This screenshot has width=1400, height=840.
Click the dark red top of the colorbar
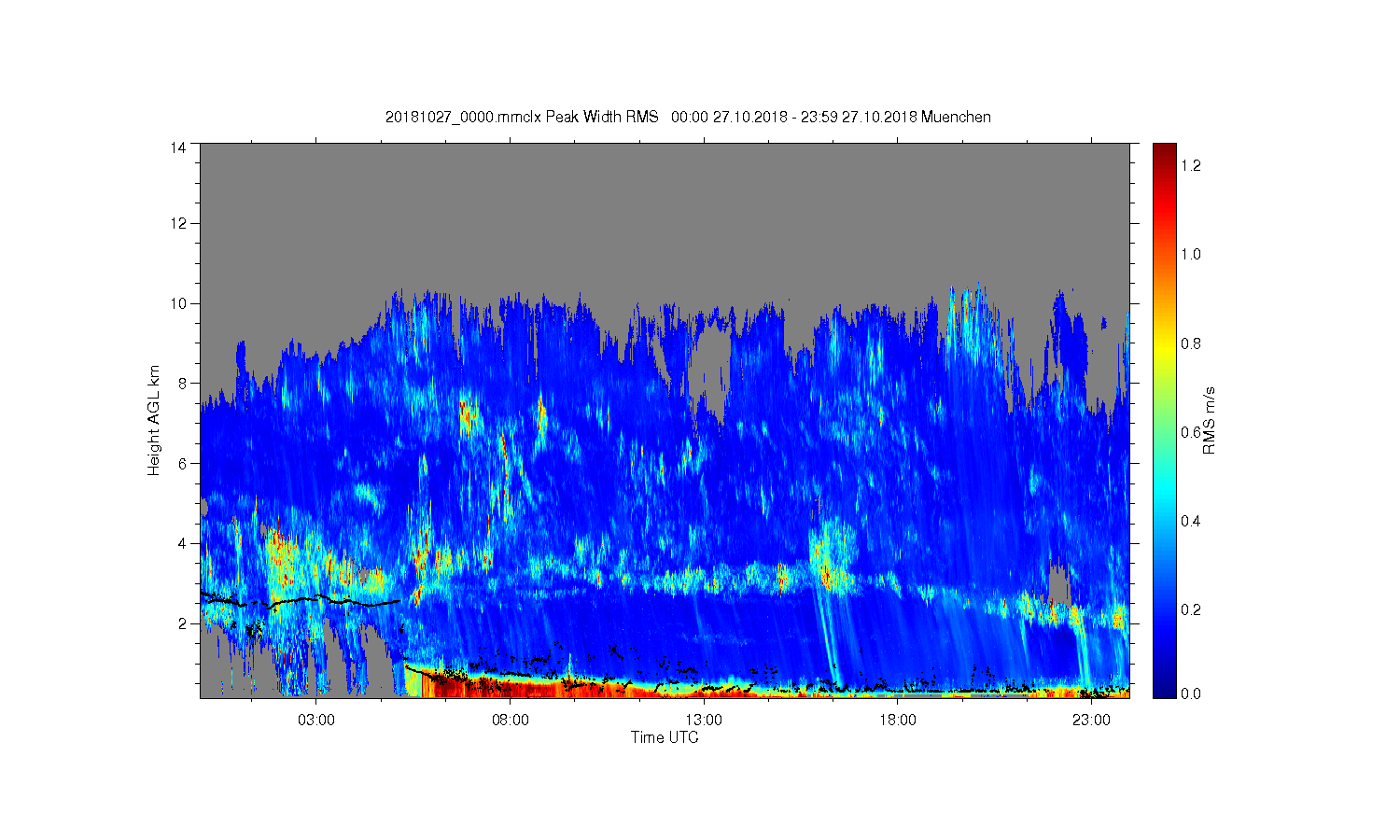[x=1164, y=151]
